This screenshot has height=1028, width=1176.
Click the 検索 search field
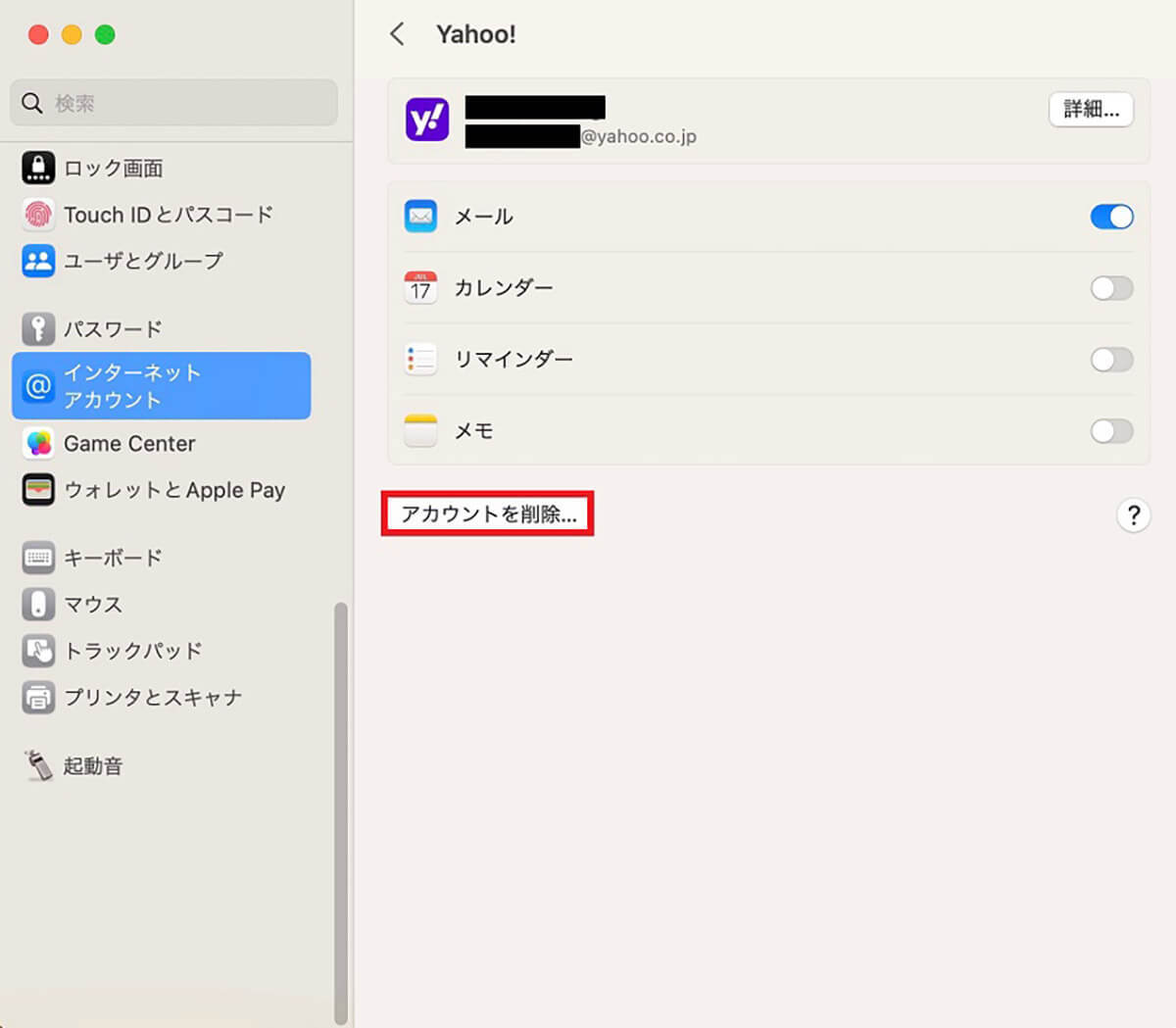[173, 103]
